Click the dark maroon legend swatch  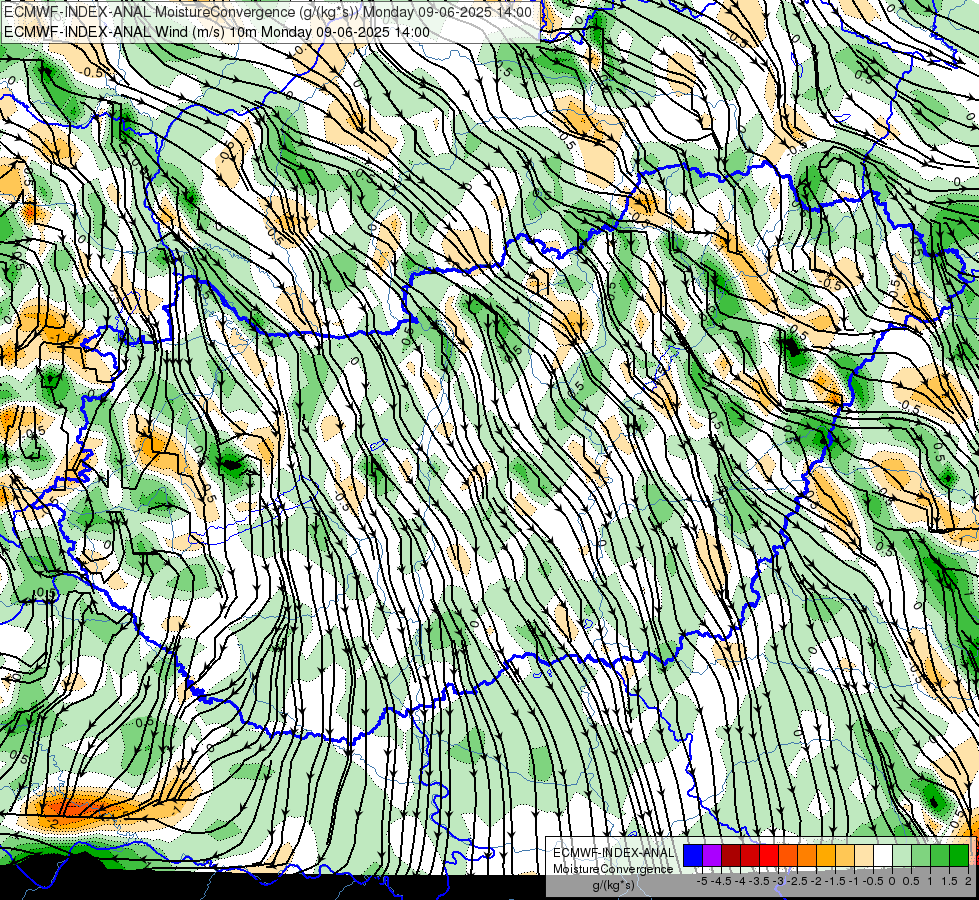click(731, 855)
